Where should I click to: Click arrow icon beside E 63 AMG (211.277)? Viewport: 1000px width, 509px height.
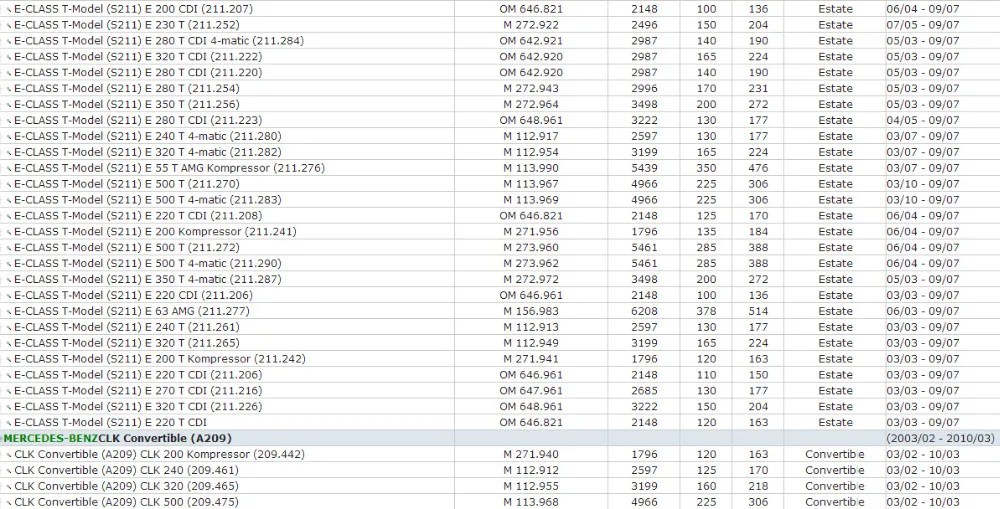pyautogui.click(x=9, y=313)
